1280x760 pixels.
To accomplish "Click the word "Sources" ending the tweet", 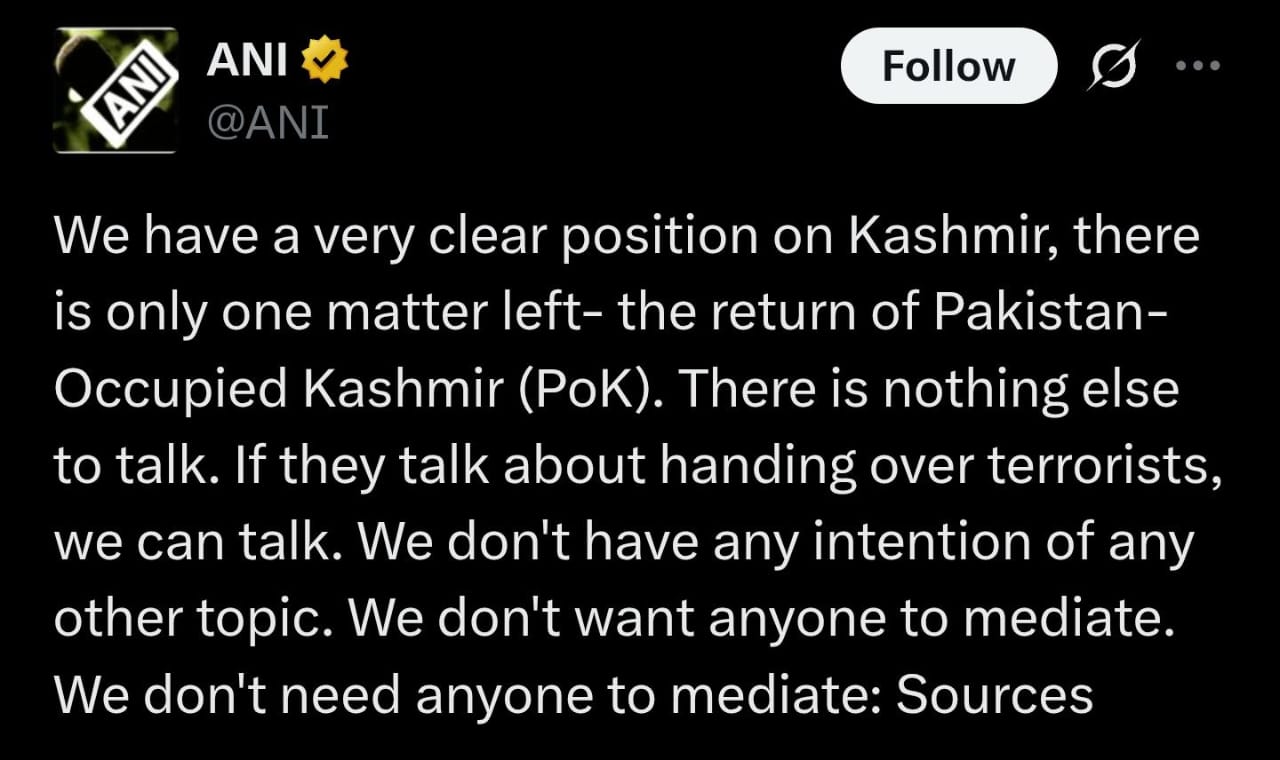I will [995, 695].
